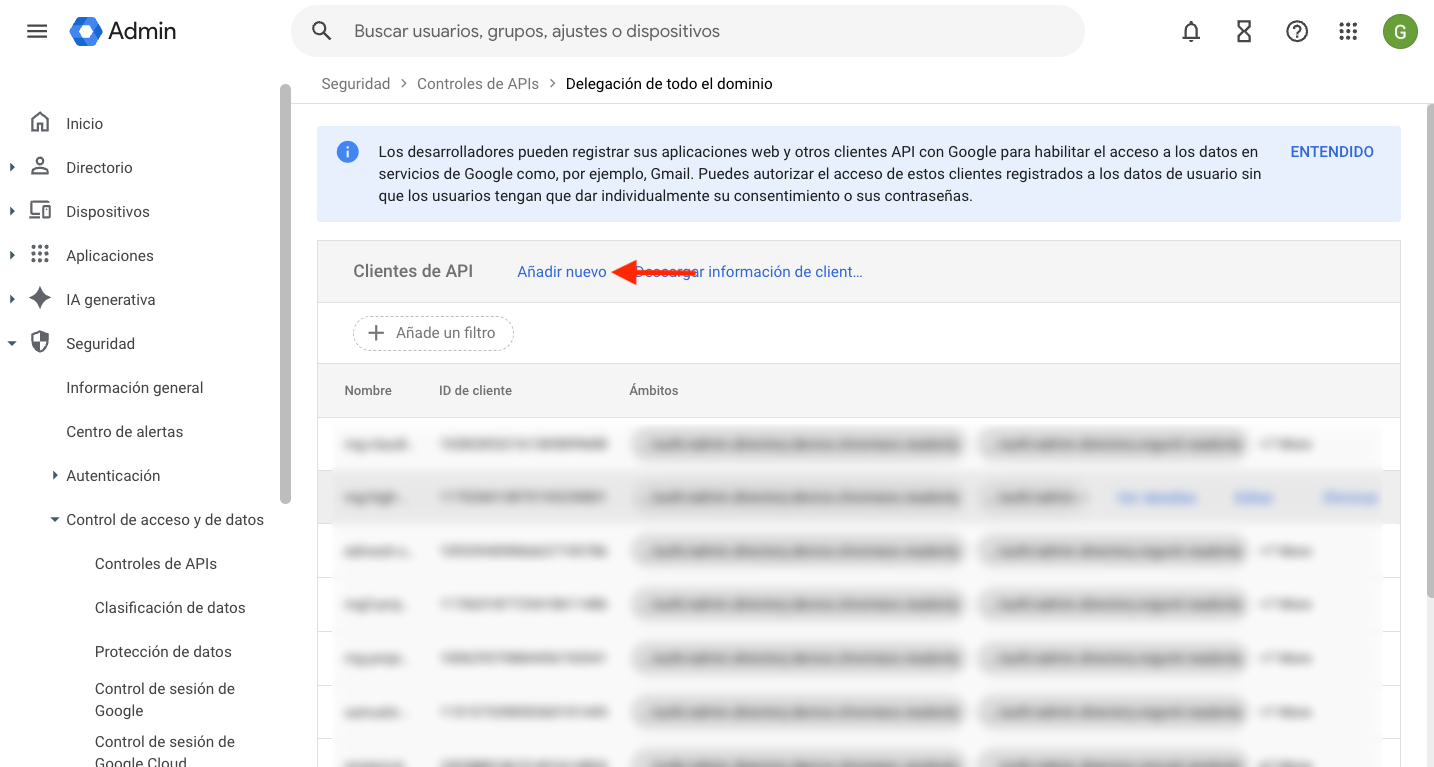Select Clasificación de datos menu item

coord(169,607)
